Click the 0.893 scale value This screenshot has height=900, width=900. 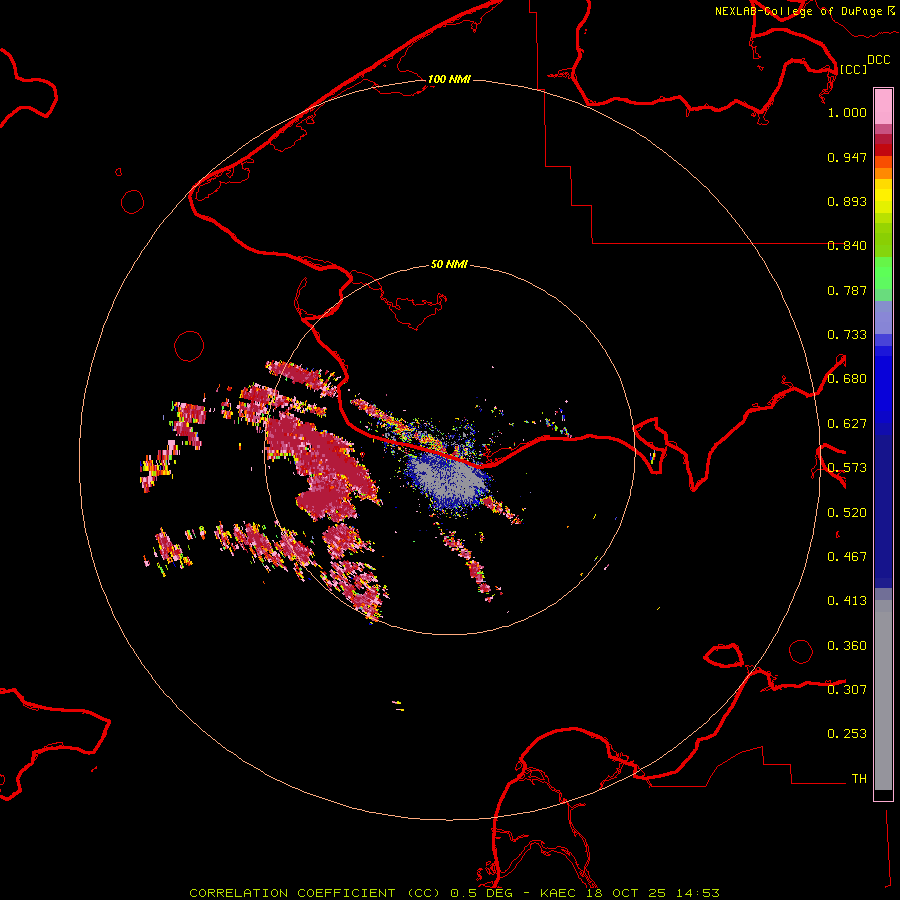pos(847,201)
